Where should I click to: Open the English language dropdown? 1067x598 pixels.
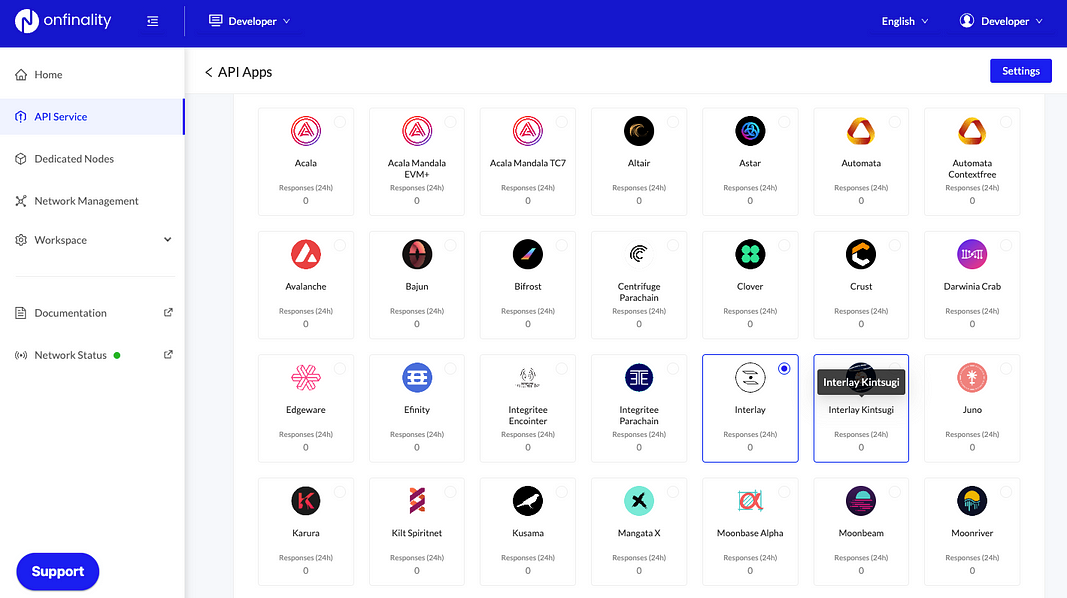904,21
